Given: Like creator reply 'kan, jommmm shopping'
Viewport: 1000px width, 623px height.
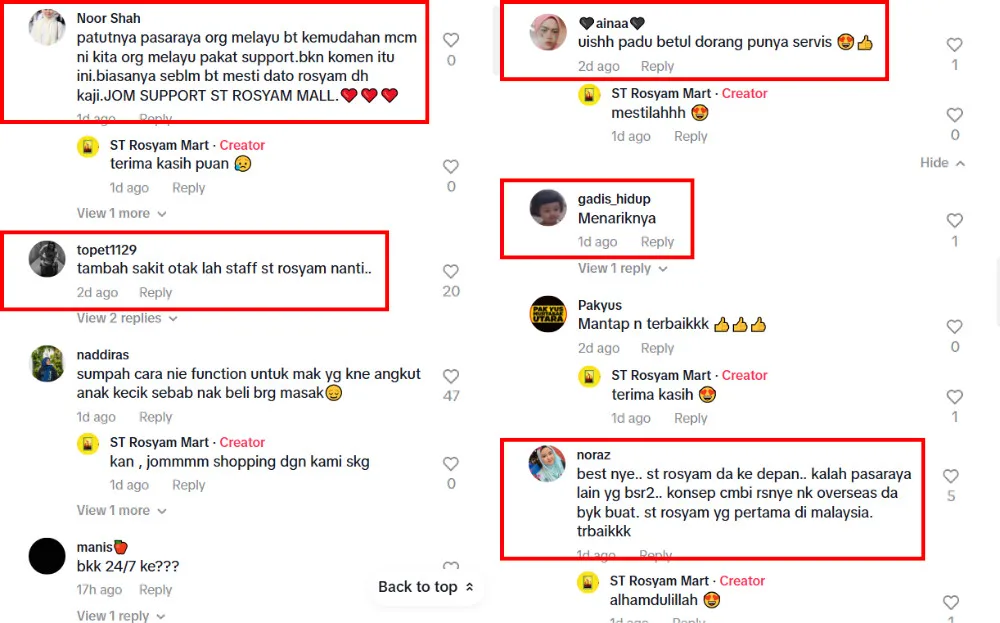Looking at the screenshot, I should tap(451, 464).
